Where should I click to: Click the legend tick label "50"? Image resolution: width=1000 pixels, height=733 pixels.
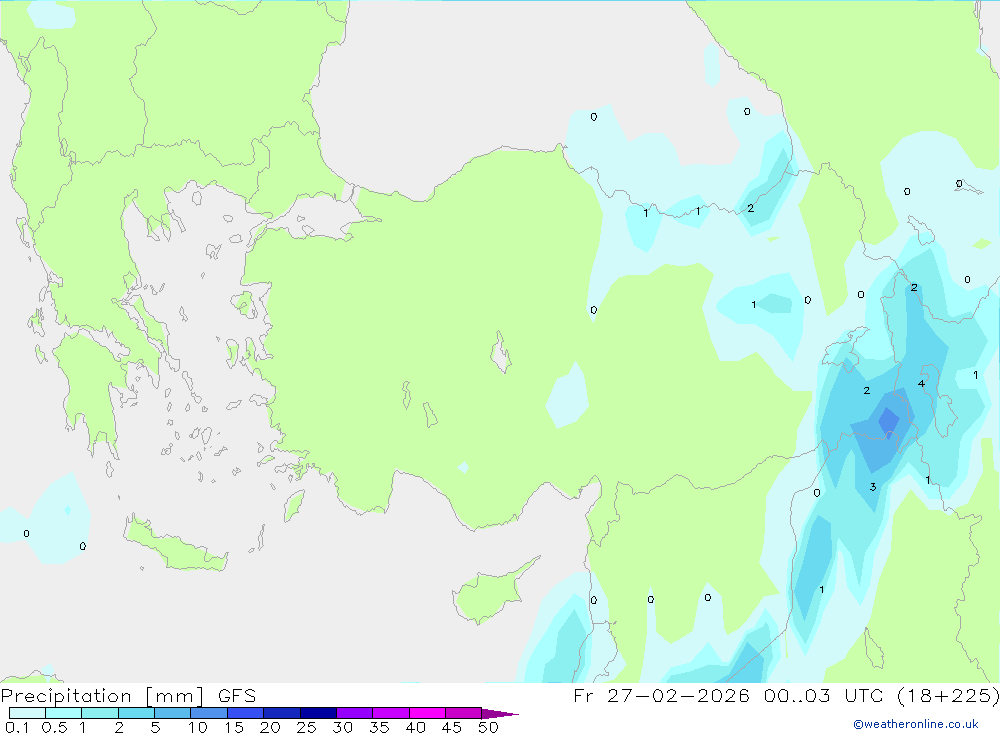tap(488, 727)
